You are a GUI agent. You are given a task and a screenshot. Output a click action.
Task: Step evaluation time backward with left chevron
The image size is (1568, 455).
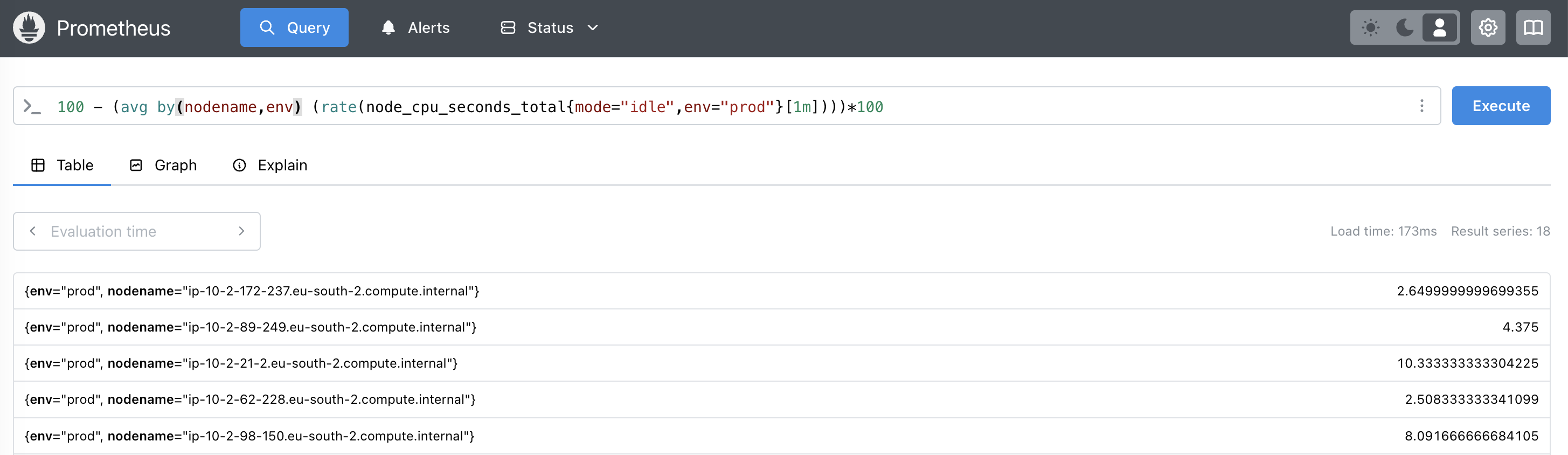pyautogui.click(x=33, y=231)
